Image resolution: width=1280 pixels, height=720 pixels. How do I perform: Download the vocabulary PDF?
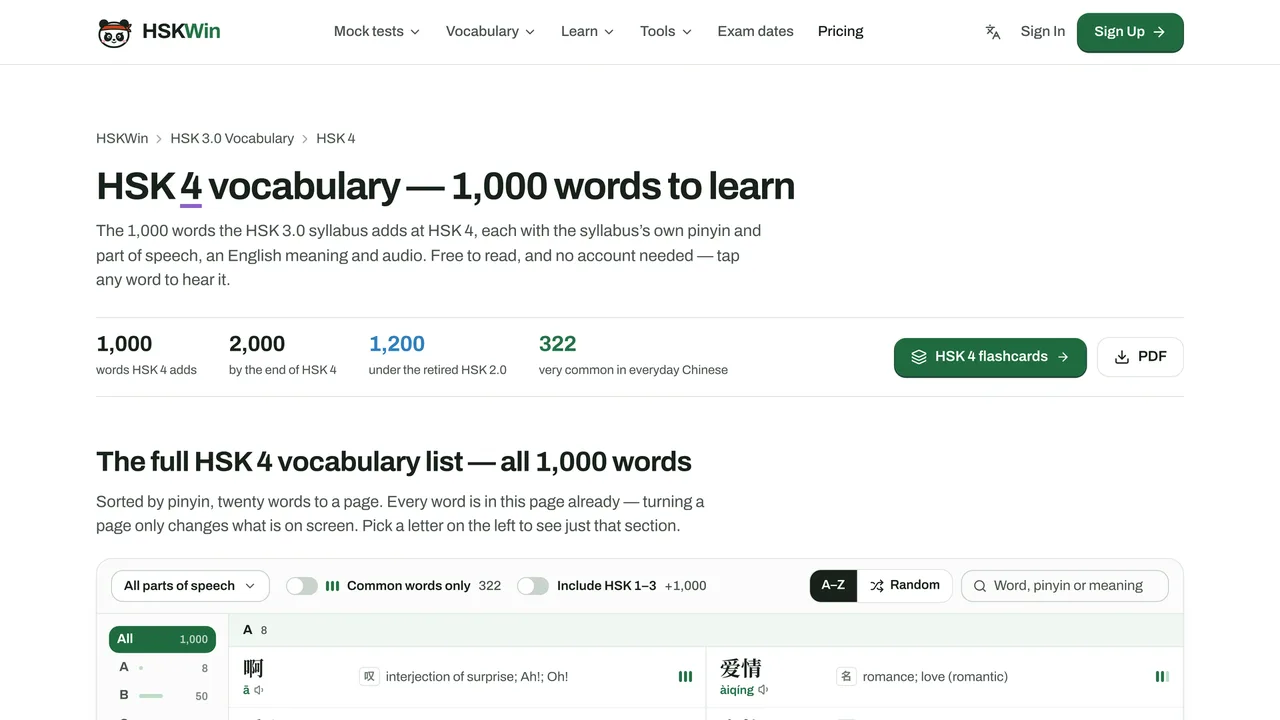(1140, 357)
